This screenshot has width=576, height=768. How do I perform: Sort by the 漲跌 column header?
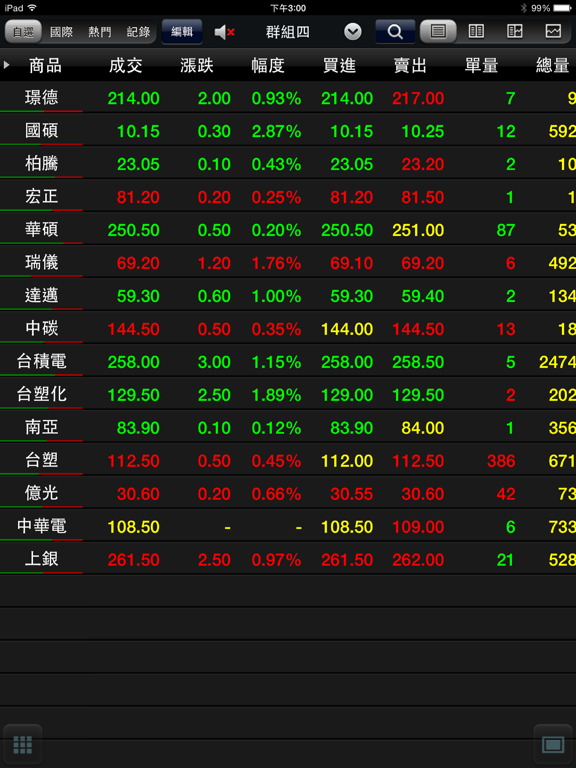(x=196, y=65)
